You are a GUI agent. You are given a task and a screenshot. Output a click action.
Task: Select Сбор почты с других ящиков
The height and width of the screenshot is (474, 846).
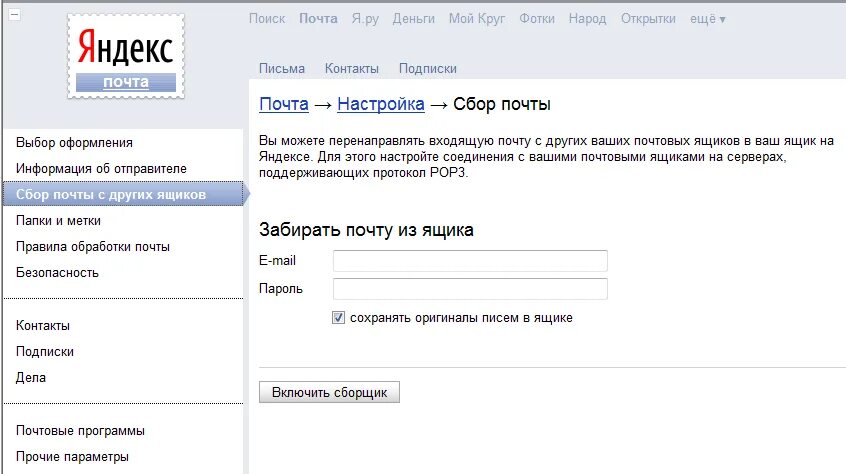tap(124, 195)
